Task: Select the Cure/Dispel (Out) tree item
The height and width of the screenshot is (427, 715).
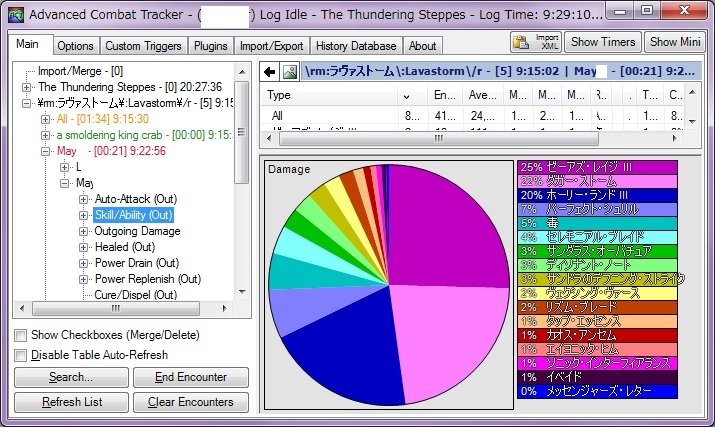Action: click(x=135, y=295)
